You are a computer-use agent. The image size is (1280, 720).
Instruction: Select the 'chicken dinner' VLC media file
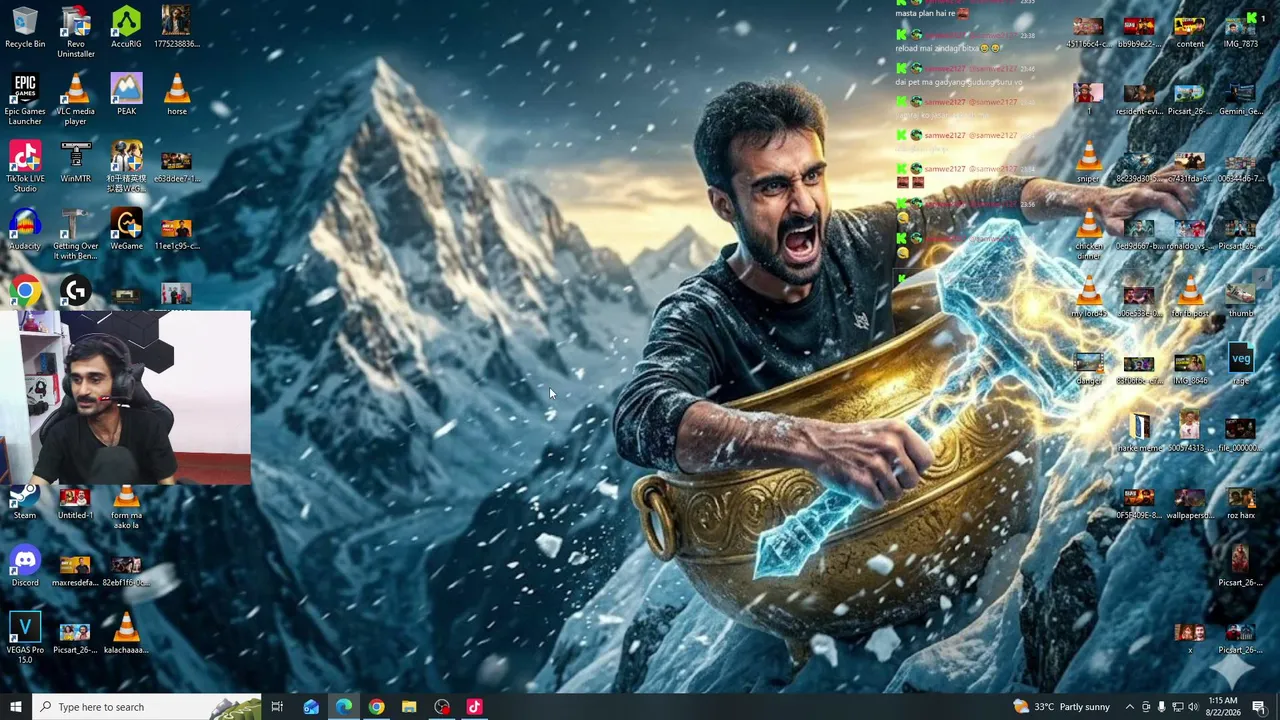click(1088, 235)
